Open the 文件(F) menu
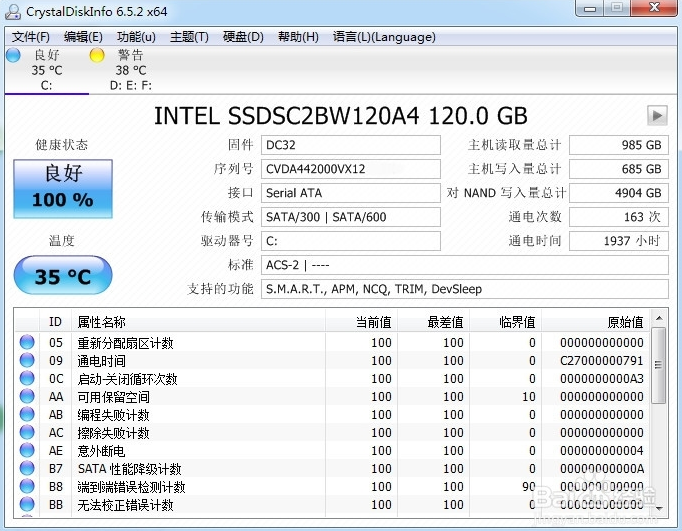 pos(30,37)
